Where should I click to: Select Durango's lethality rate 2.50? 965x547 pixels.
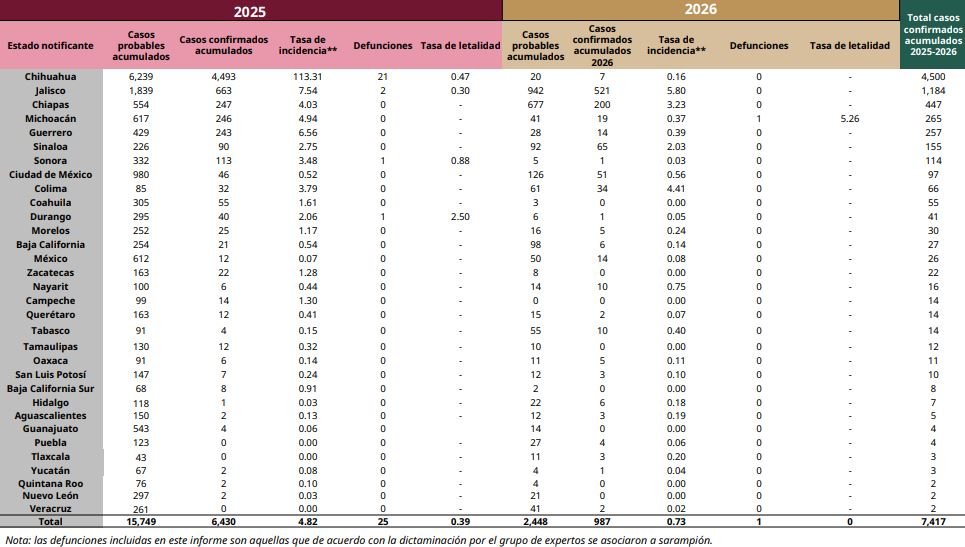pos(460,216)
